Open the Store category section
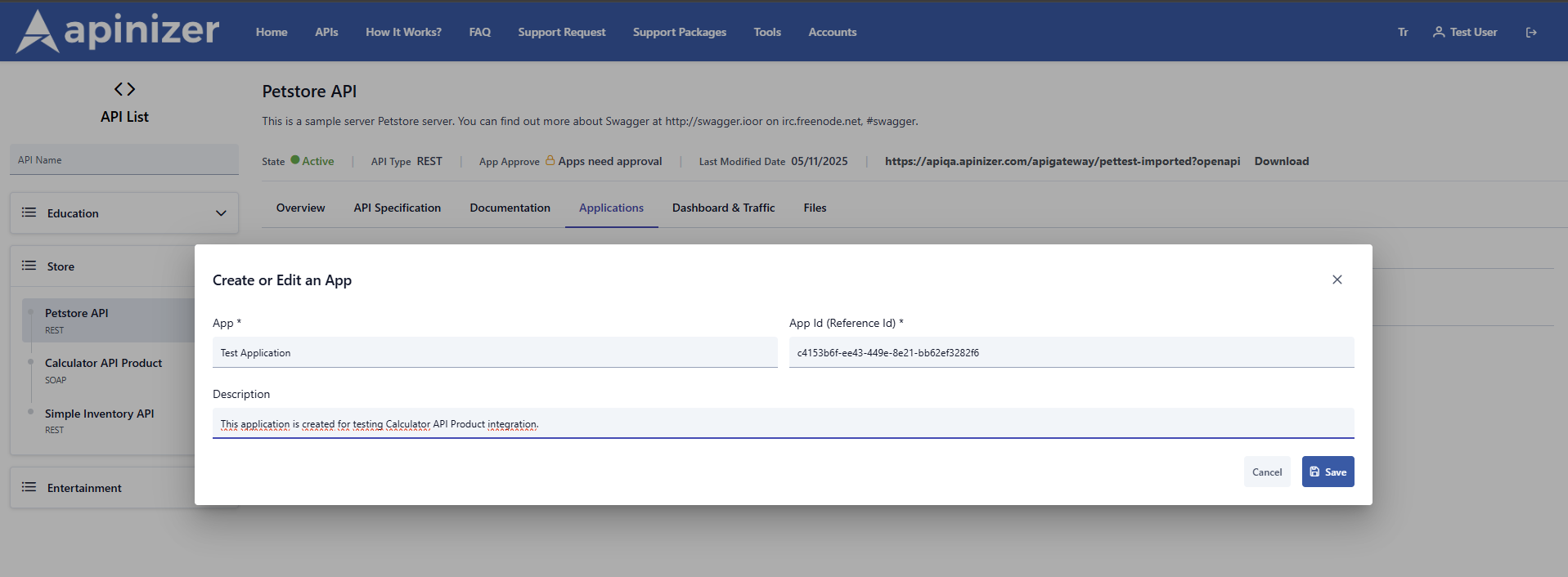Image resolution: width=1568 pixels, height=577 pixels. pyautogui.click(x=61, y=266)
